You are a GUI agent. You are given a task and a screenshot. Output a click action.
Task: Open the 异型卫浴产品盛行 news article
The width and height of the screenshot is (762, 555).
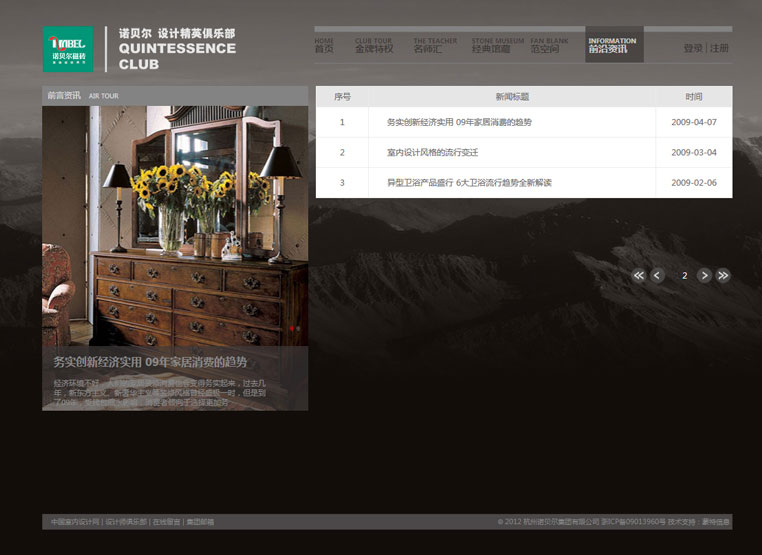469,182
